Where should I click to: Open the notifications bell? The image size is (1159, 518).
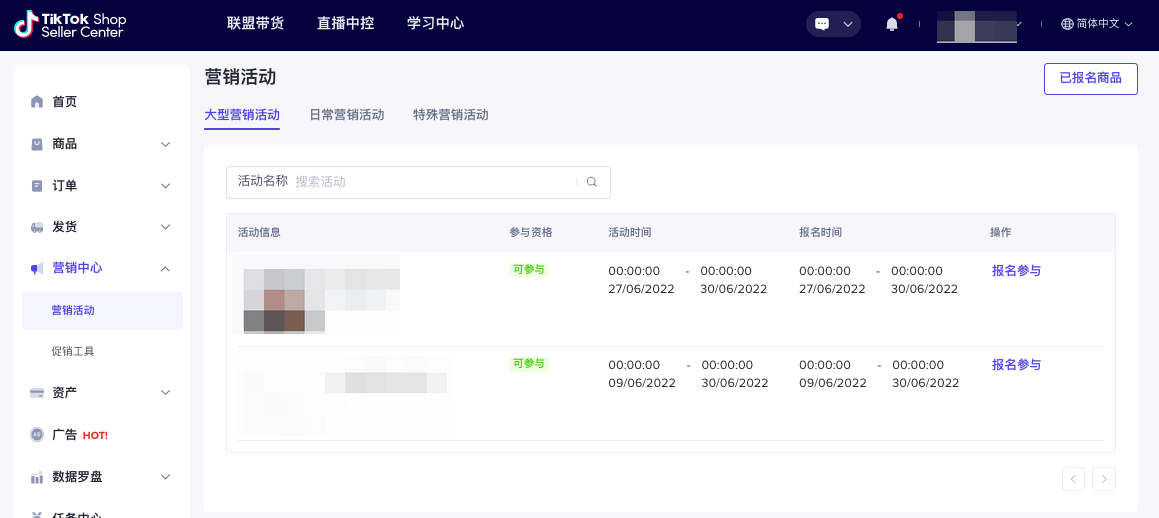click(892, 24)
